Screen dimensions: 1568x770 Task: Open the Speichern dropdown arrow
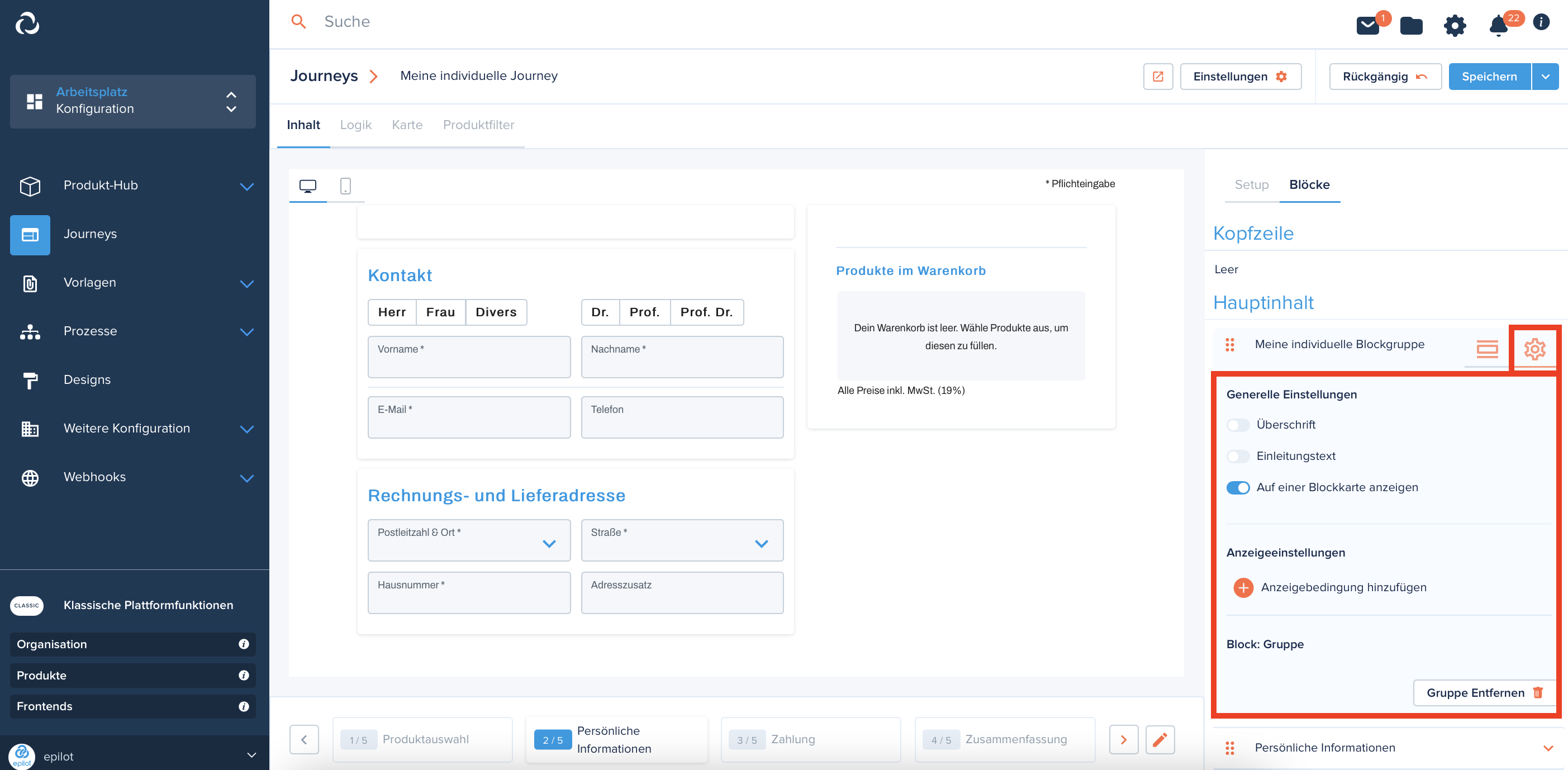click(x=1545, y=77)
